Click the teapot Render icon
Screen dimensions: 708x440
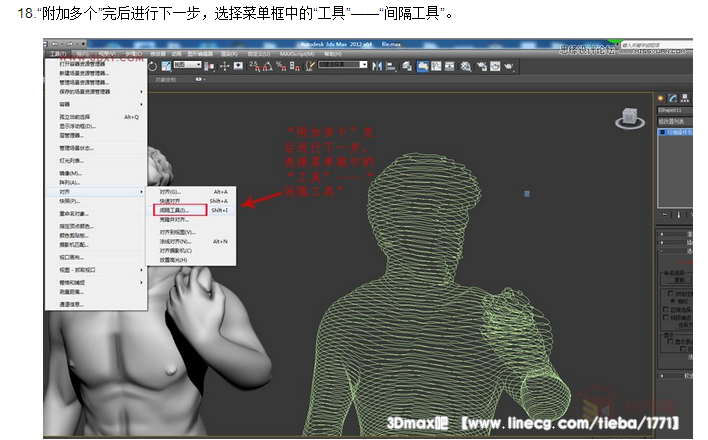tap(510, 66)
